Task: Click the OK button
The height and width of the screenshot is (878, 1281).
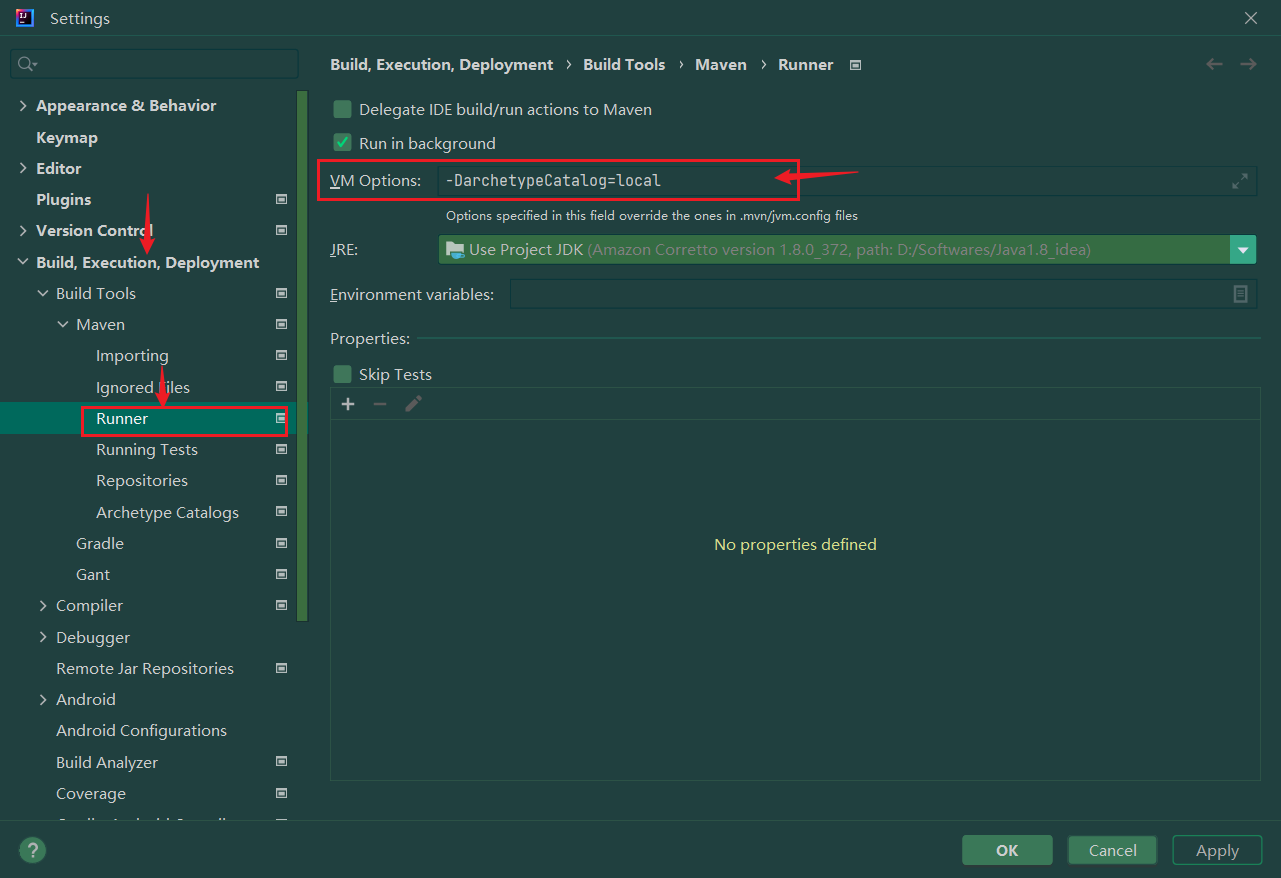Action: click(x=1007, y=850)
